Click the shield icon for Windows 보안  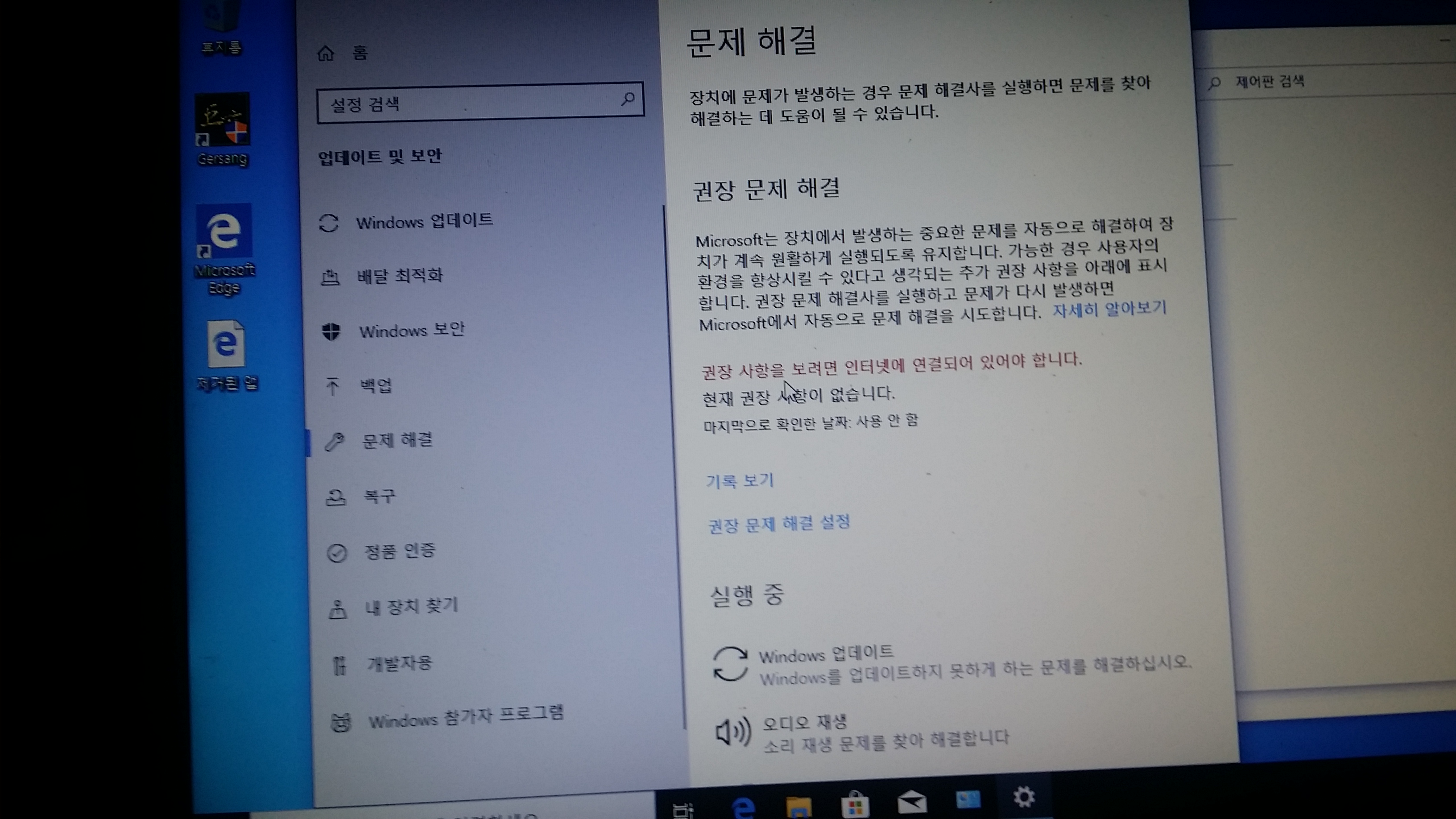[331, 332]
